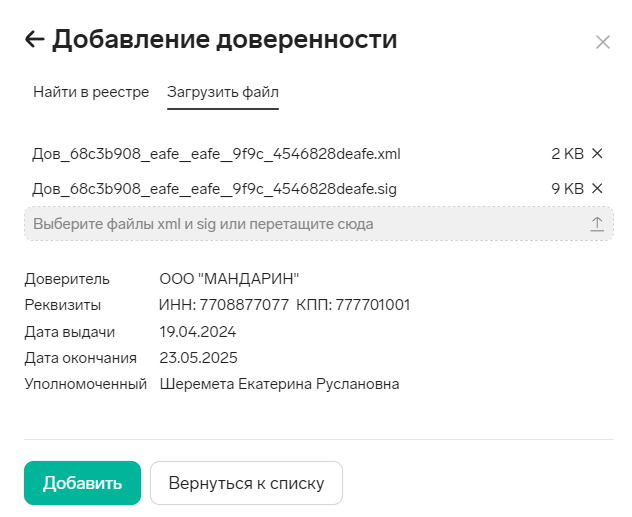
Task: Click the КПП: 777701001 value
Action: pyautogui.click(x=353, y=305)
